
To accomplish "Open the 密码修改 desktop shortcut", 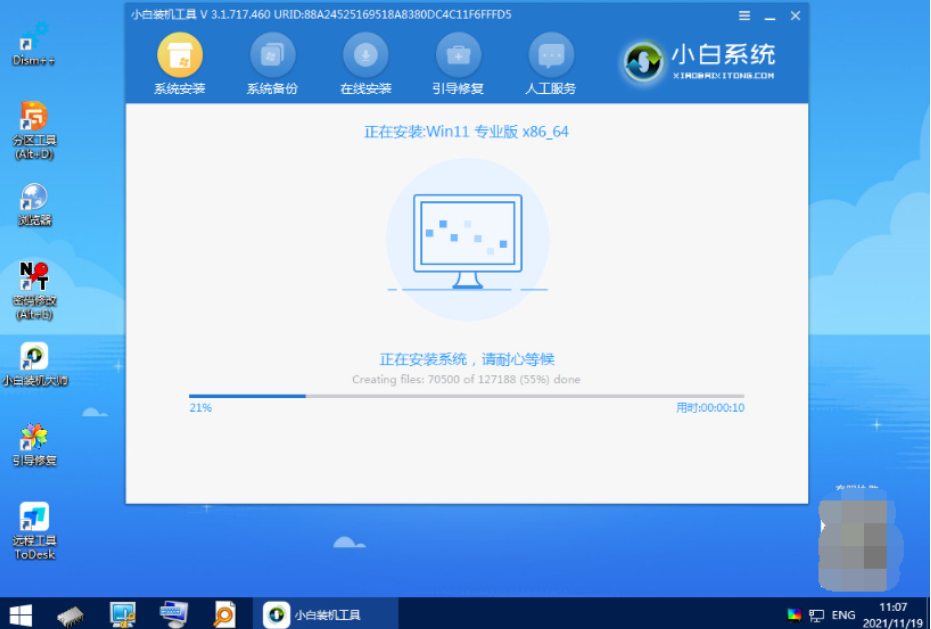I will pos(34,291).
